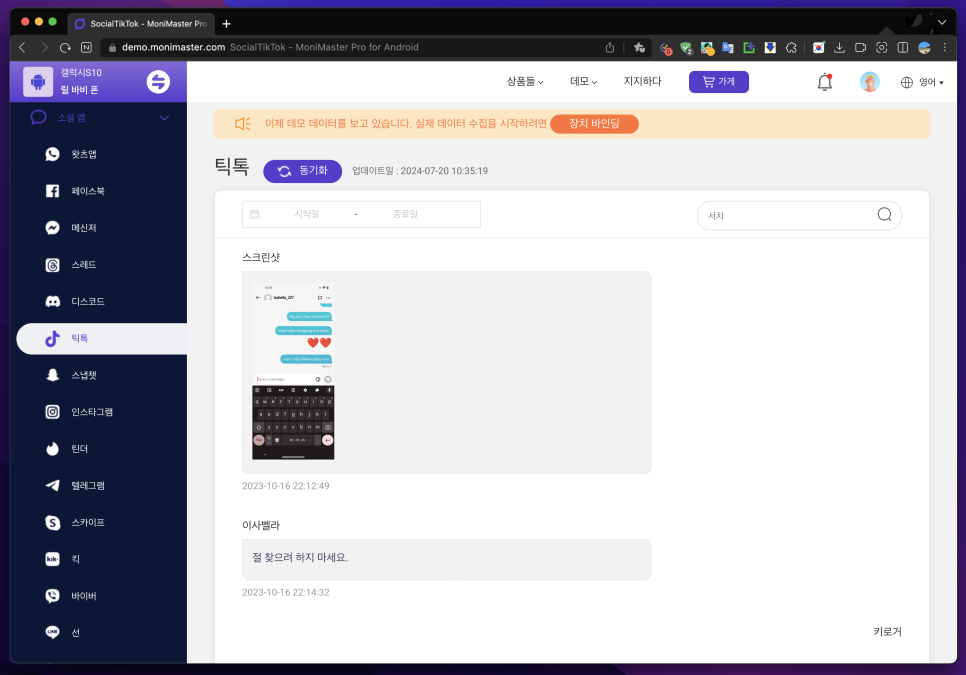This screenshot has width=966, height=675.
Task: Expand the 상품들 products dropdown
Action: (x=525, y=81)
